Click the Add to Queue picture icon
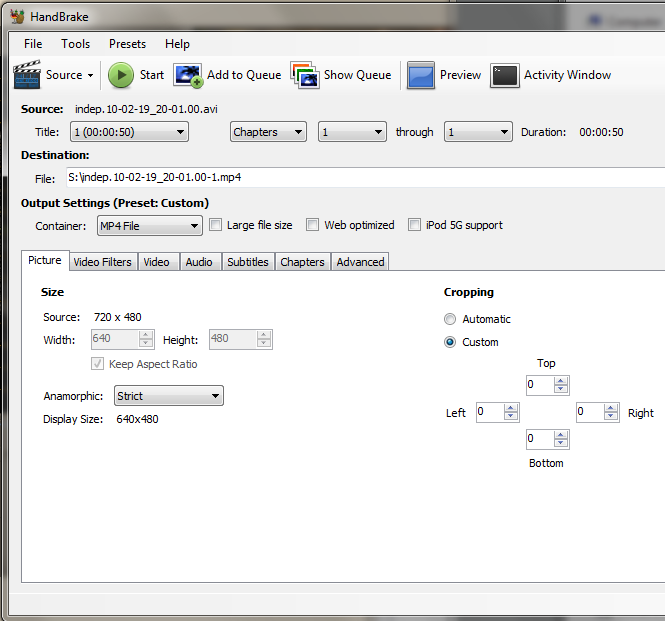665x621 pixels. pos(188,76)
